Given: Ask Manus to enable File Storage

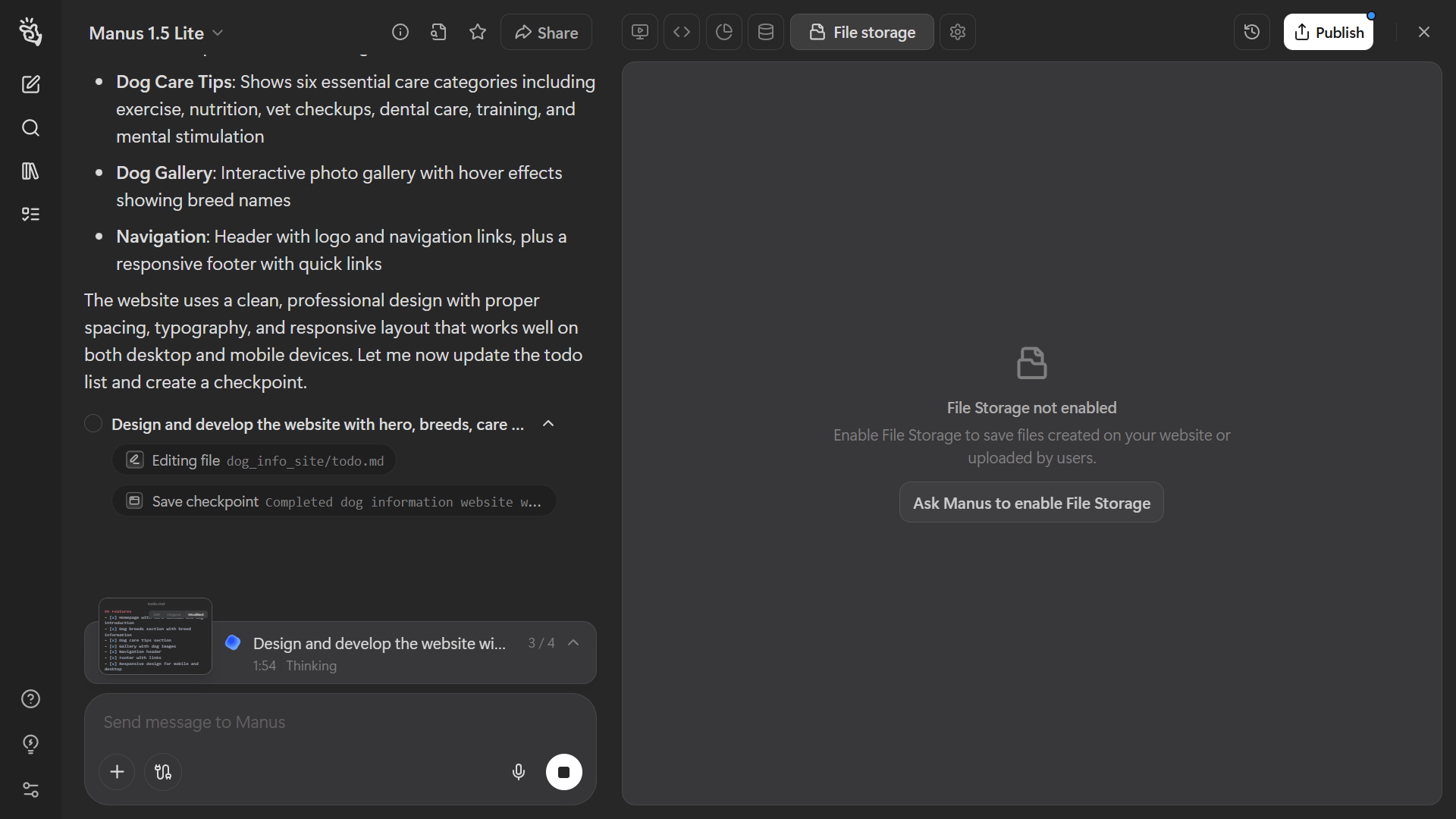Looking at the screenshot, I should click(1031, 502).
